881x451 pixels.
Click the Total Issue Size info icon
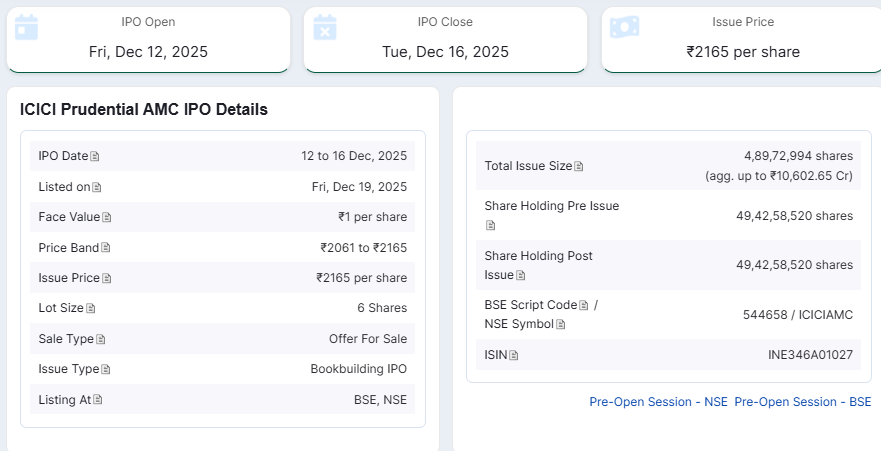pyautogui.click(x=579, y=166)
